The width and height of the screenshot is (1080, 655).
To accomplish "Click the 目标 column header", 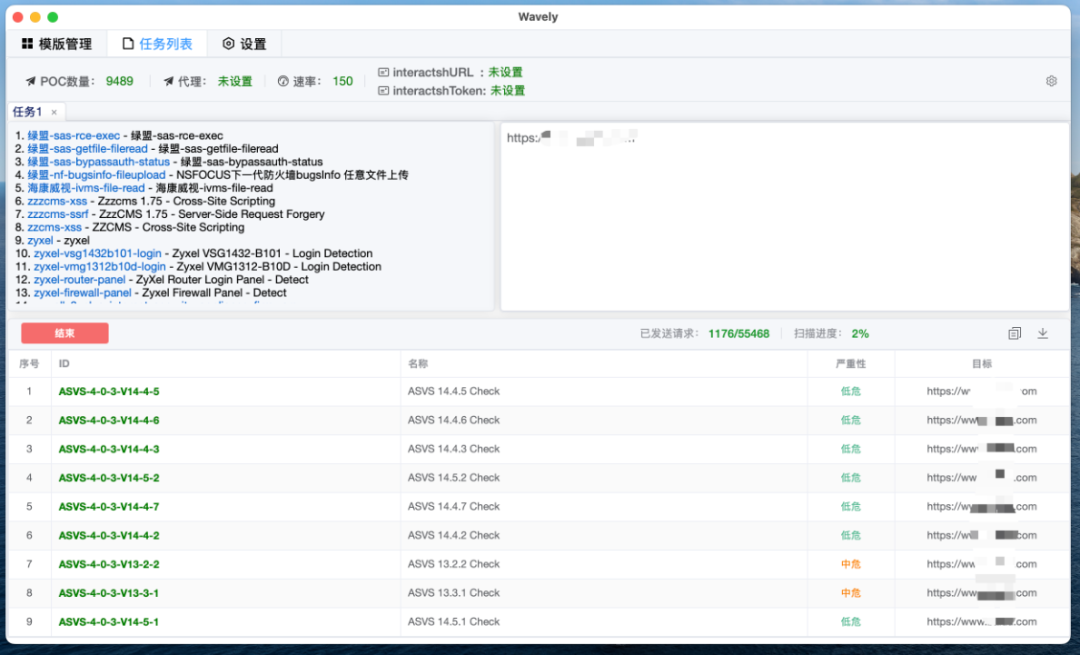I will point(982,364).
